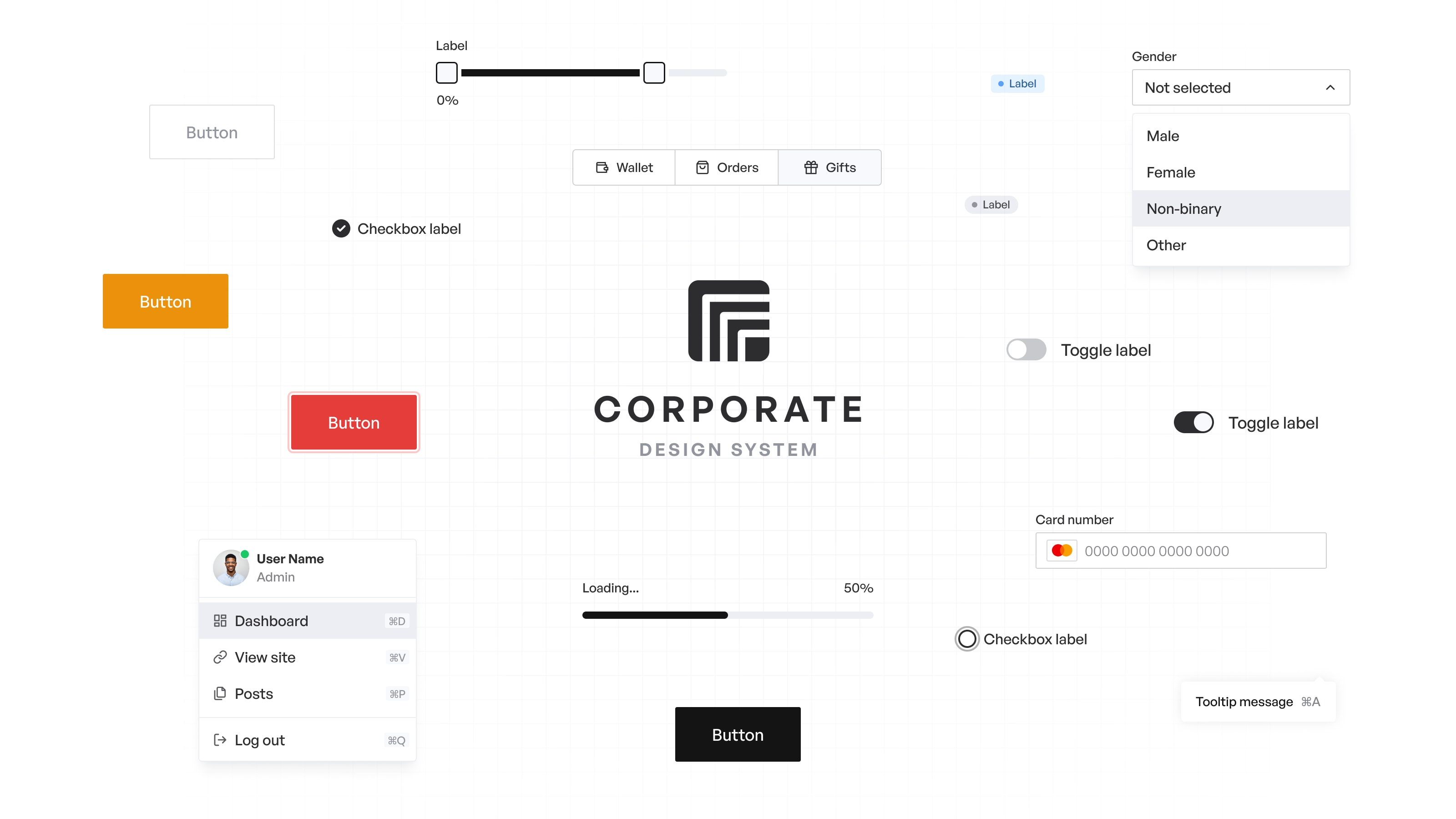Click the Wallet icon in tab bar
Screen dimensions: 1456x819
602,167
